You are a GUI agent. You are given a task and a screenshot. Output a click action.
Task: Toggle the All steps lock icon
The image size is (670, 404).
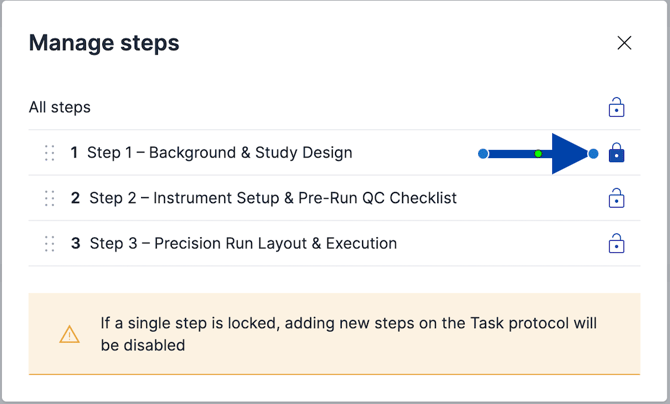click(x=616, y=107)
